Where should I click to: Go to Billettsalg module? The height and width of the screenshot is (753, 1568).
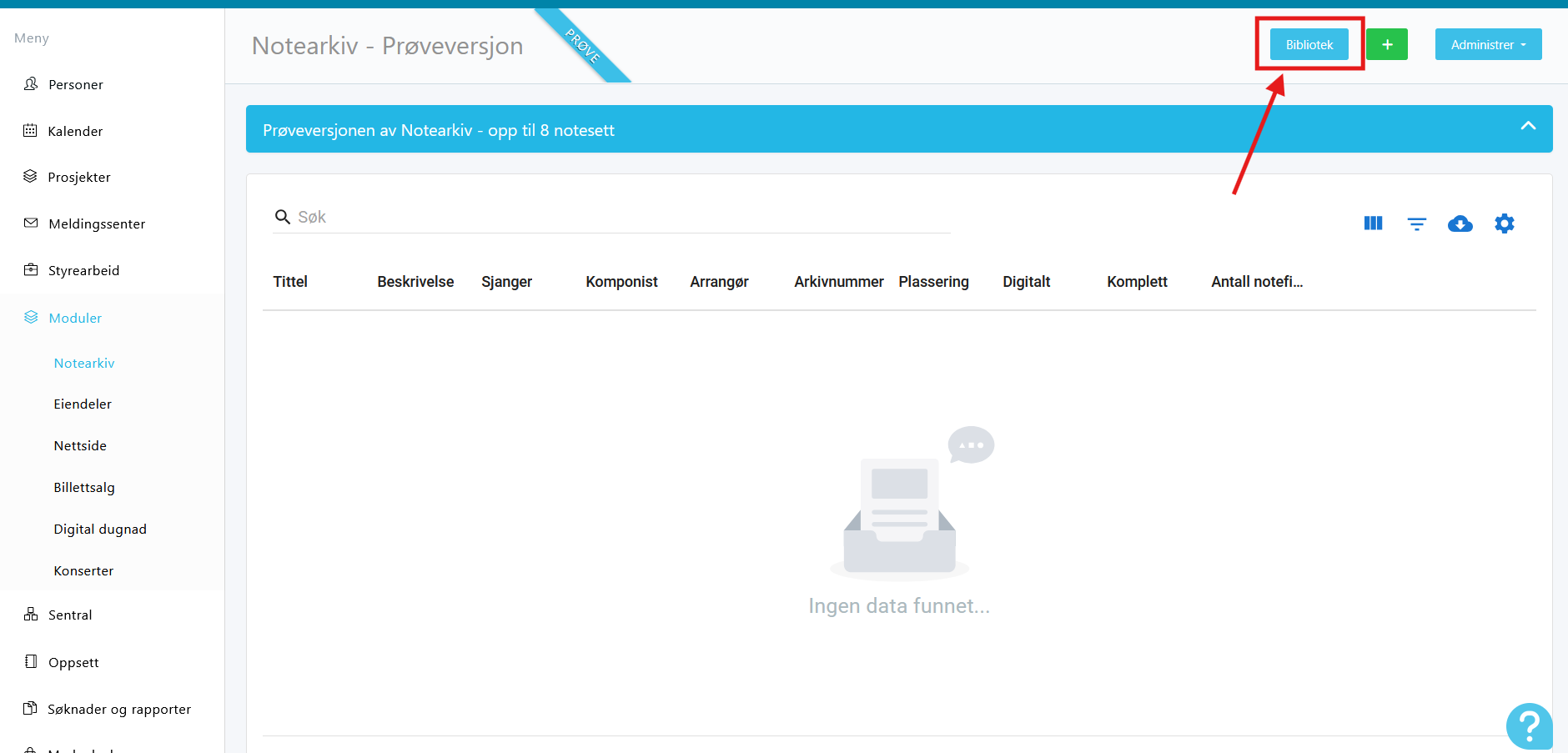pos(84,488)
